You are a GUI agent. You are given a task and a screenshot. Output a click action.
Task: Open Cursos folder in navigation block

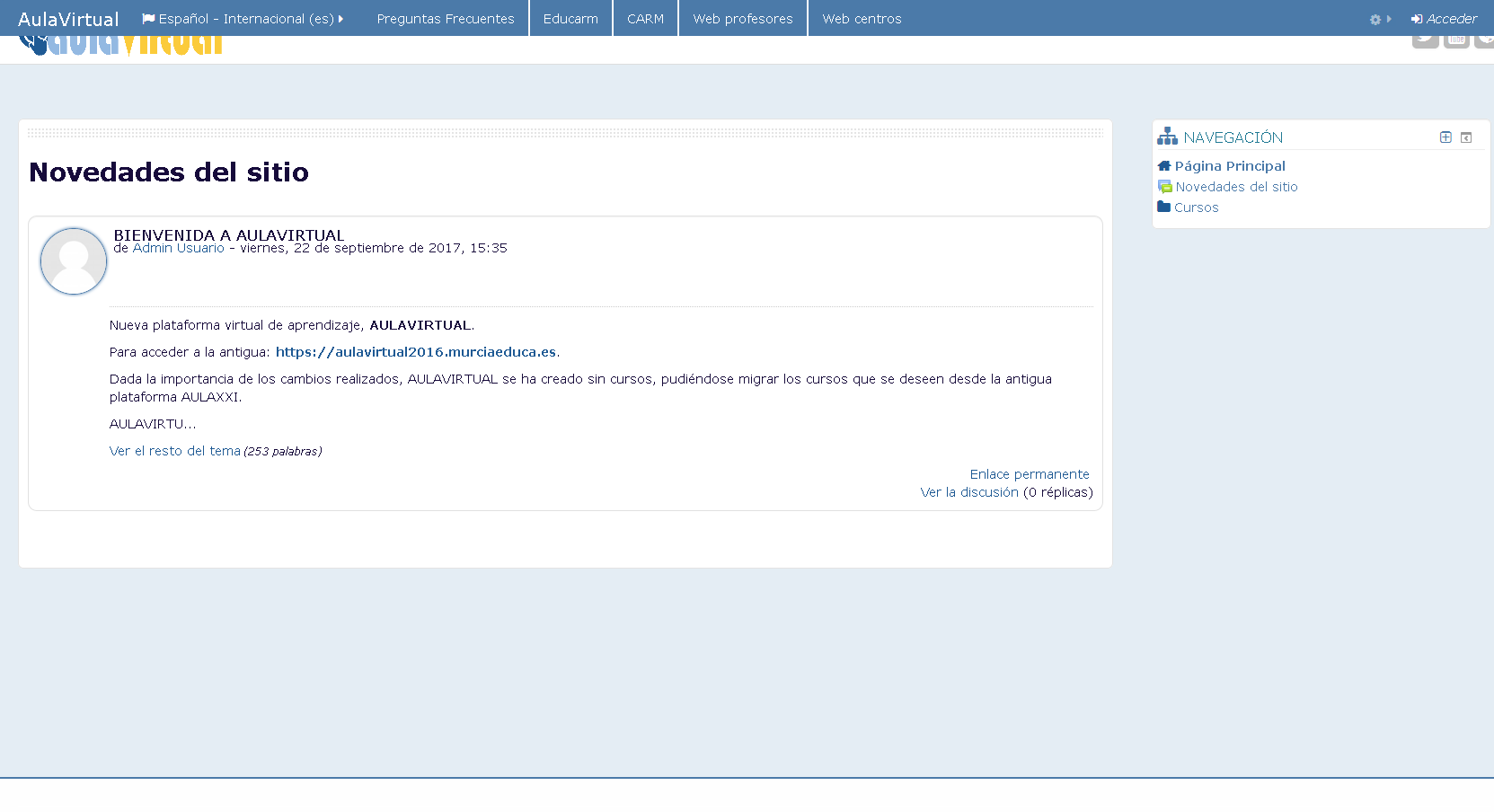1196,207
